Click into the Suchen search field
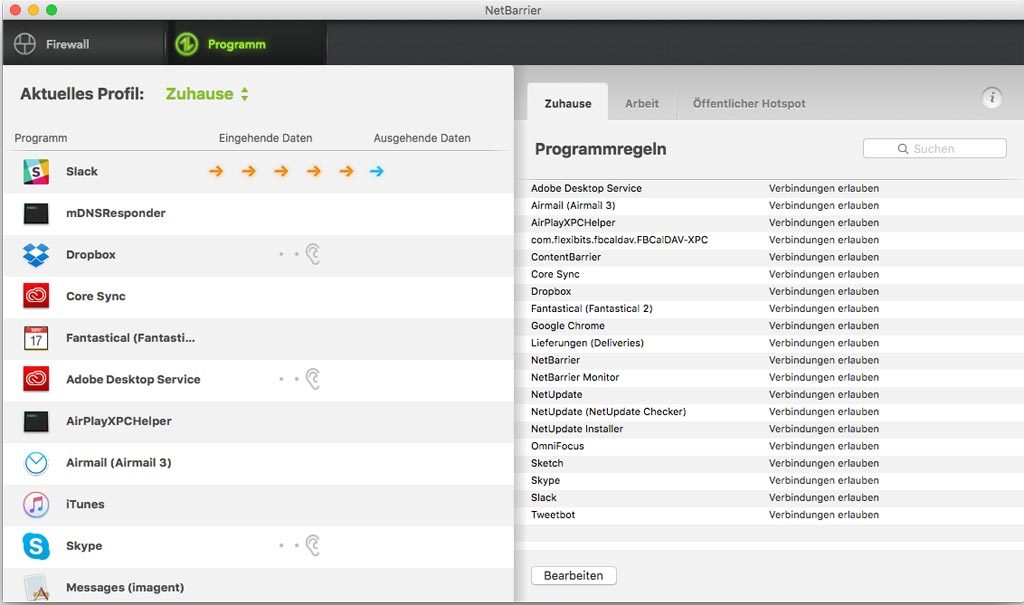 pyautogui.click(x=935, y=148)
